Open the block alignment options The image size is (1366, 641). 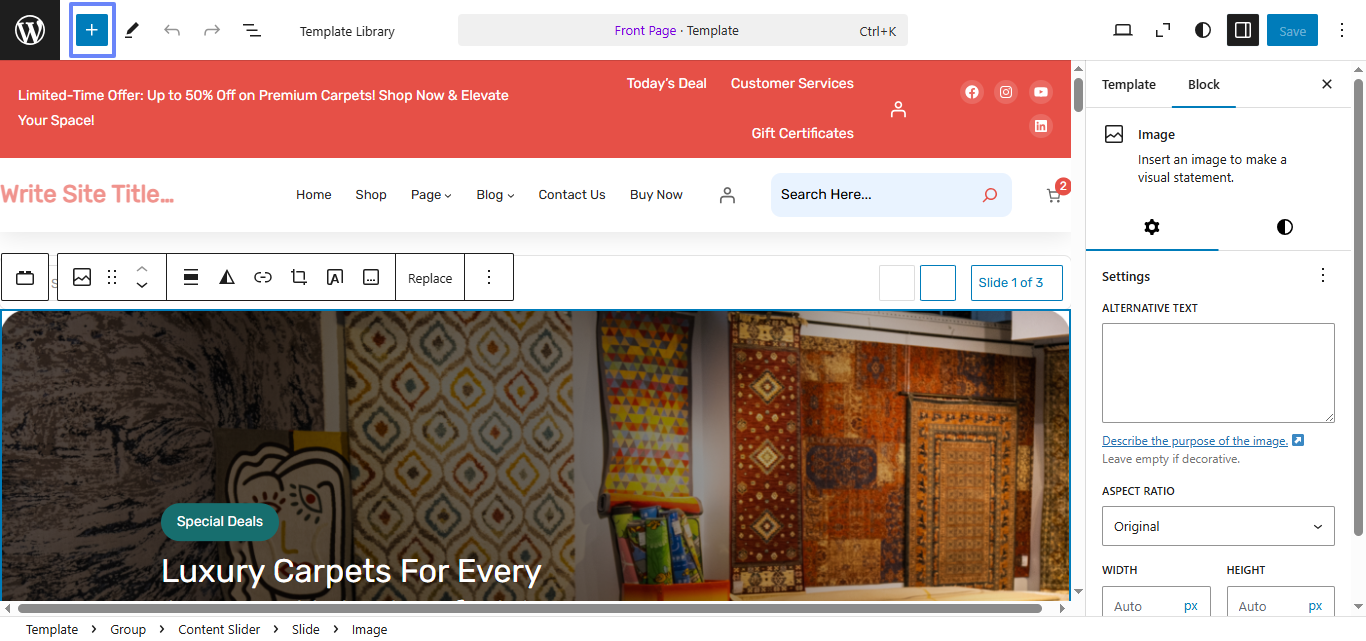point(191,277)
